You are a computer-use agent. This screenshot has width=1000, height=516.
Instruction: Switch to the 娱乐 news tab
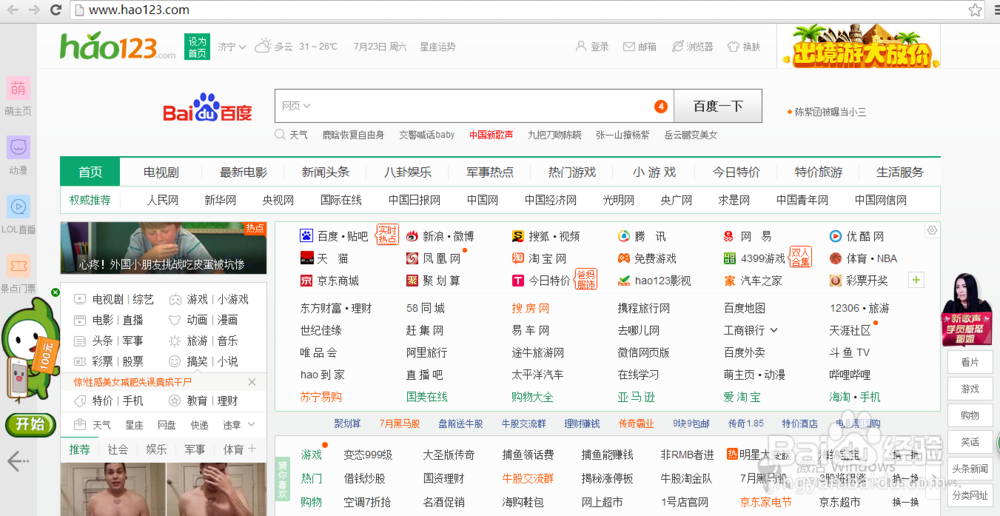coord(156,449)
